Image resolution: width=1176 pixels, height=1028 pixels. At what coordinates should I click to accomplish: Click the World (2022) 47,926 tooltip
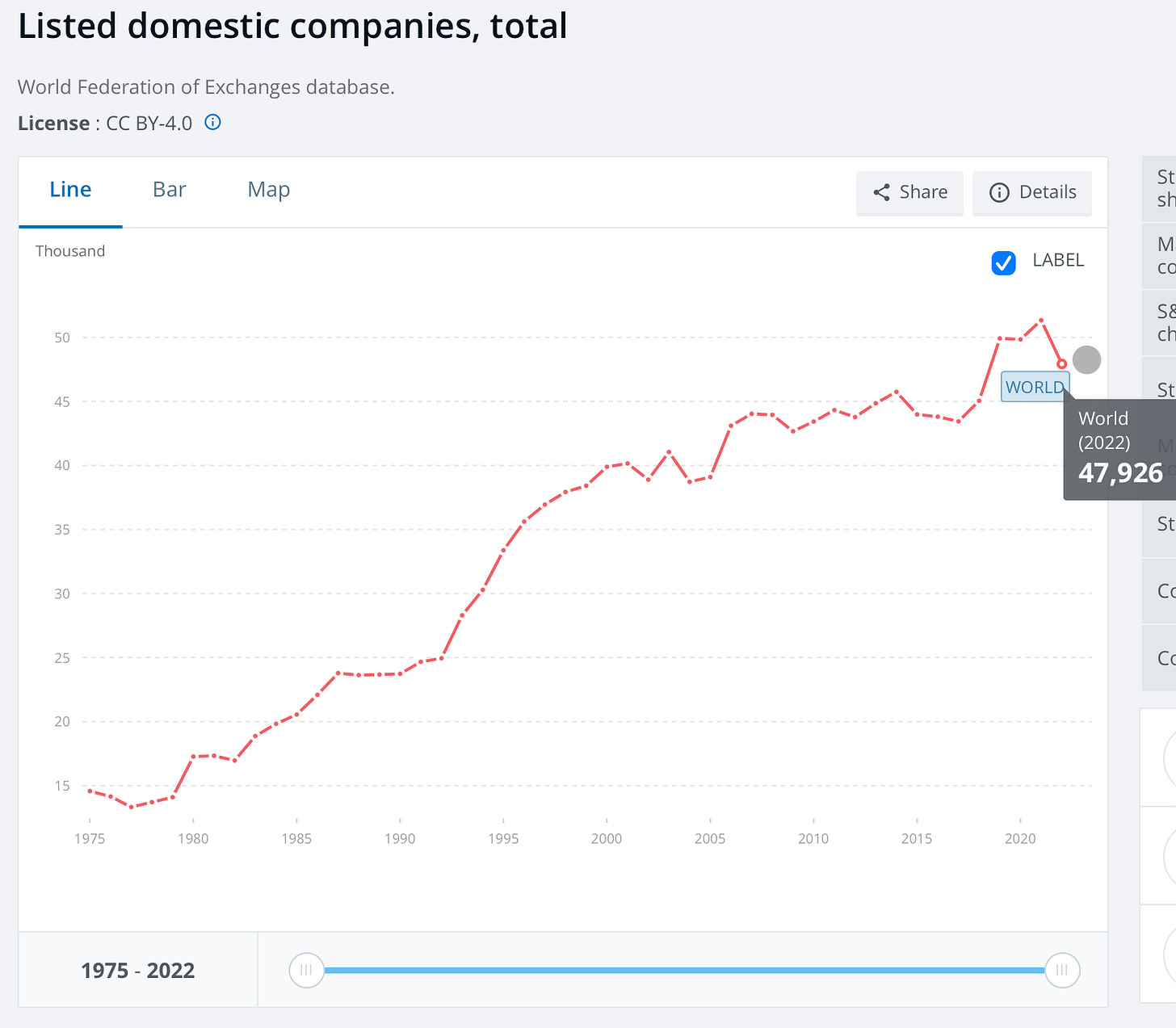click(x=1119, y=447)
